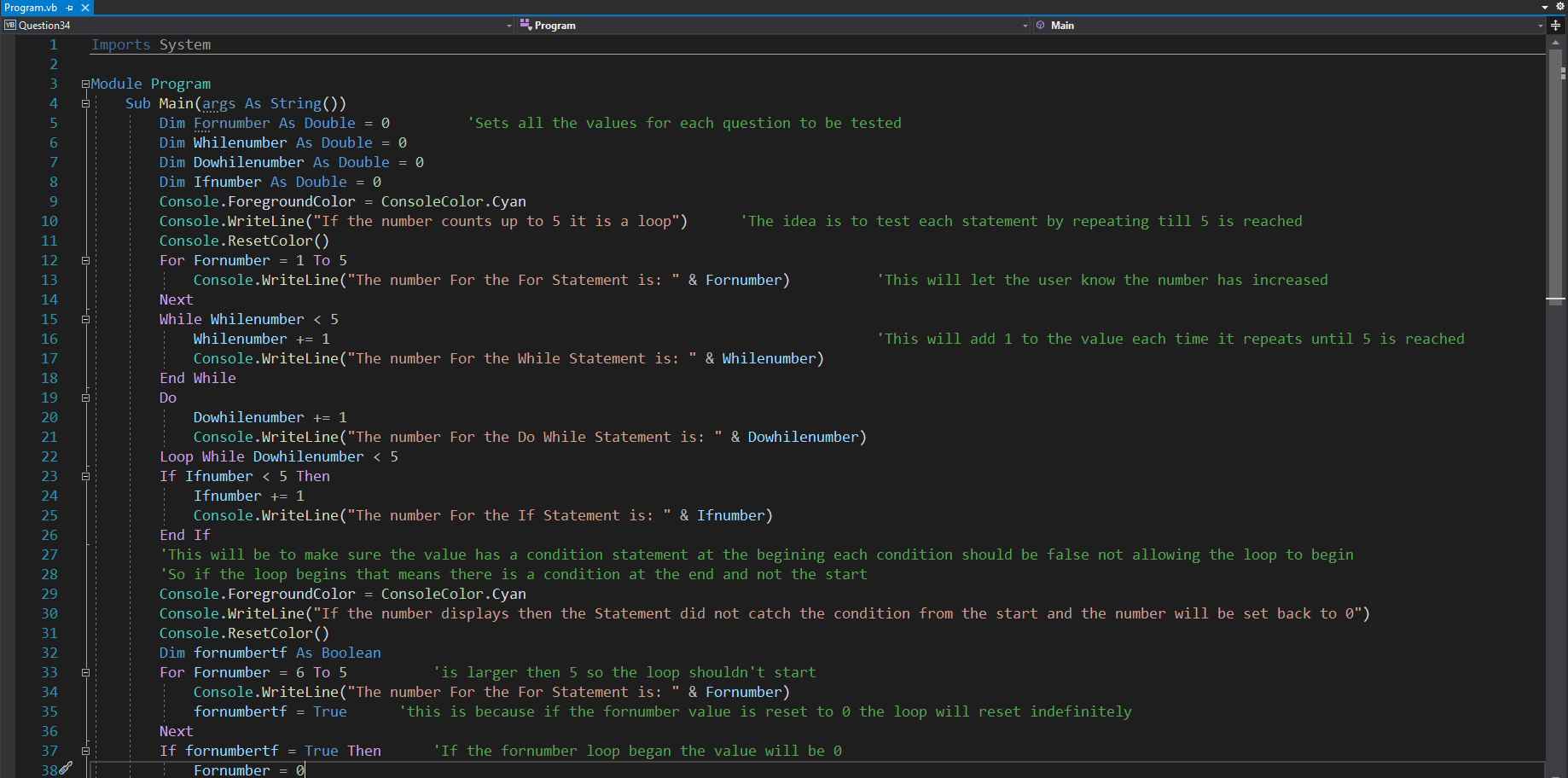The width and height of the screenshot is (1568, 778).
Task: Click the split editor button
Action: [x=1556, y=26]
